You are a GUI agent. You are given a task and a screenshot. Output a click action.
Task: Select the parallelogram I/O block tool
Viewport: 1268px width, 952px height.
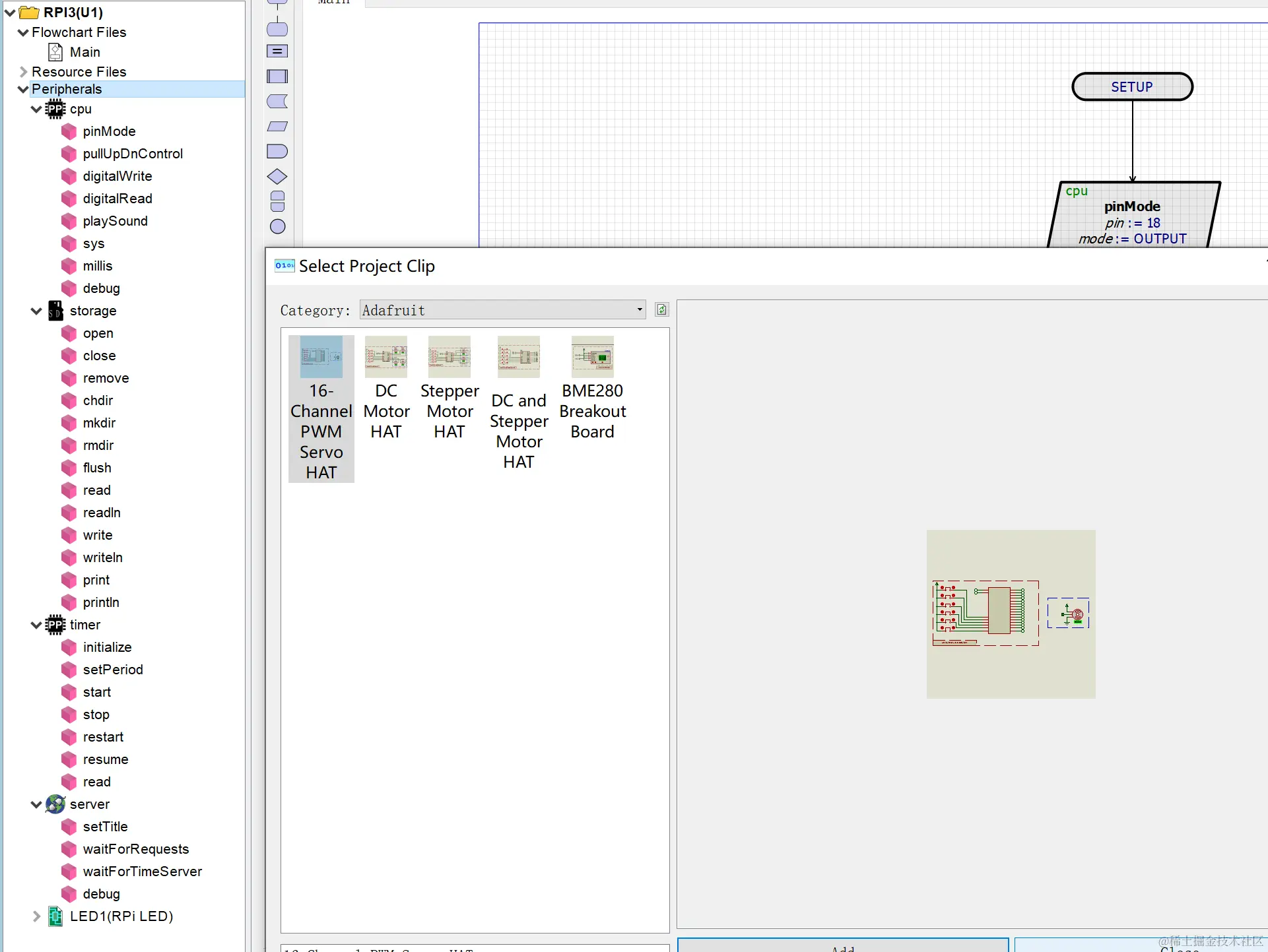pos(277,127)
